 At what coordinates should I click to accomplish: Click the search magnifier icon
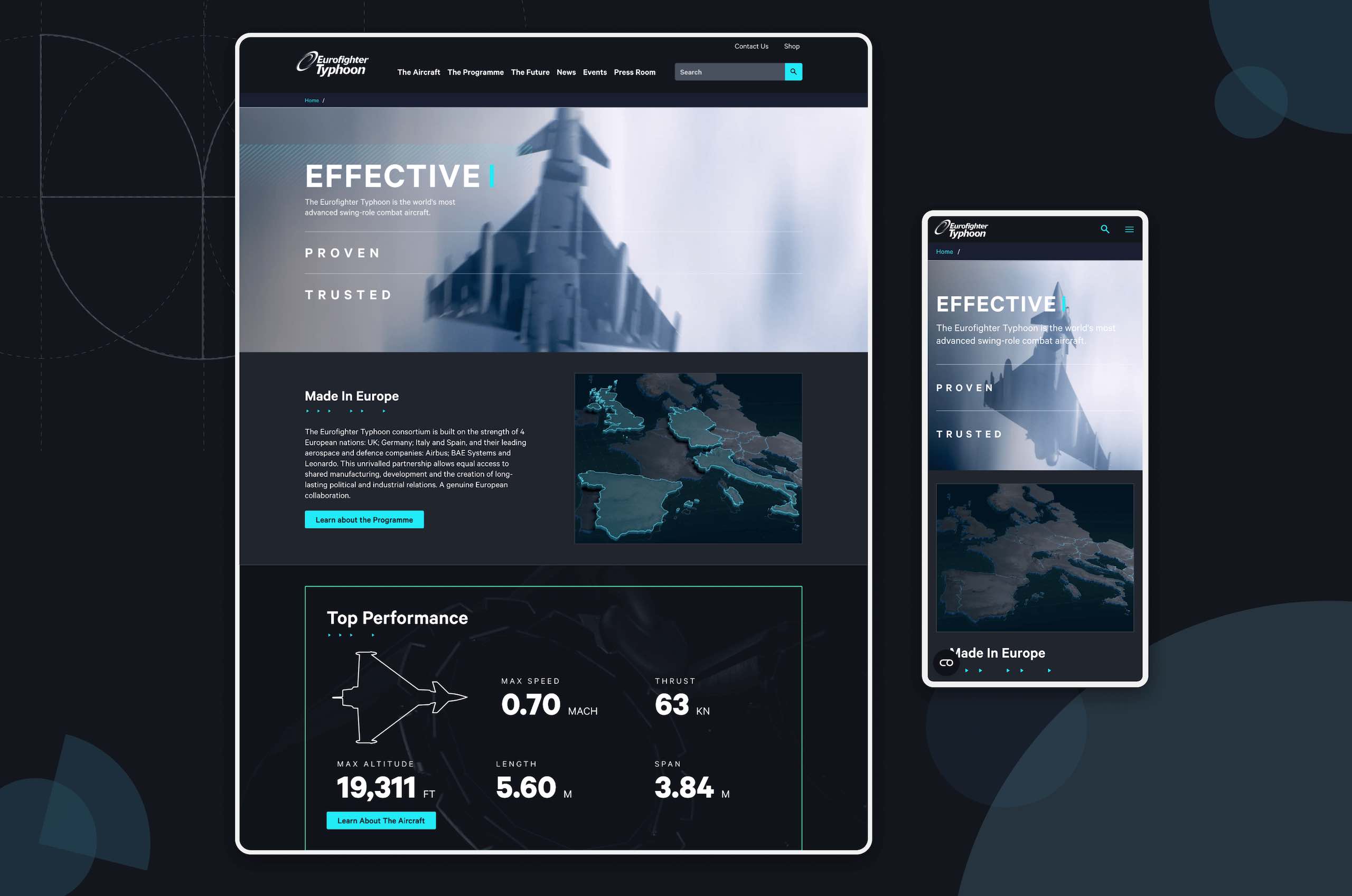click(x=794, y=71)
